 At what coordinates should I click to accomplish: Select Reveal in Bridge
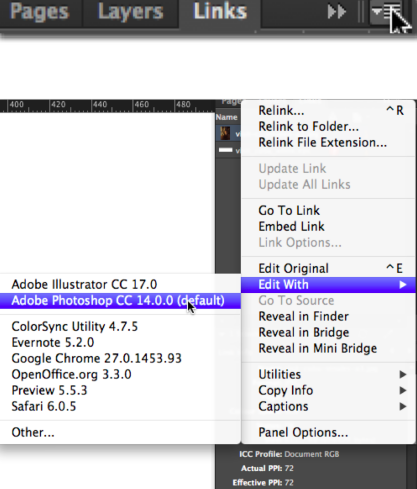tap(328, 332)
